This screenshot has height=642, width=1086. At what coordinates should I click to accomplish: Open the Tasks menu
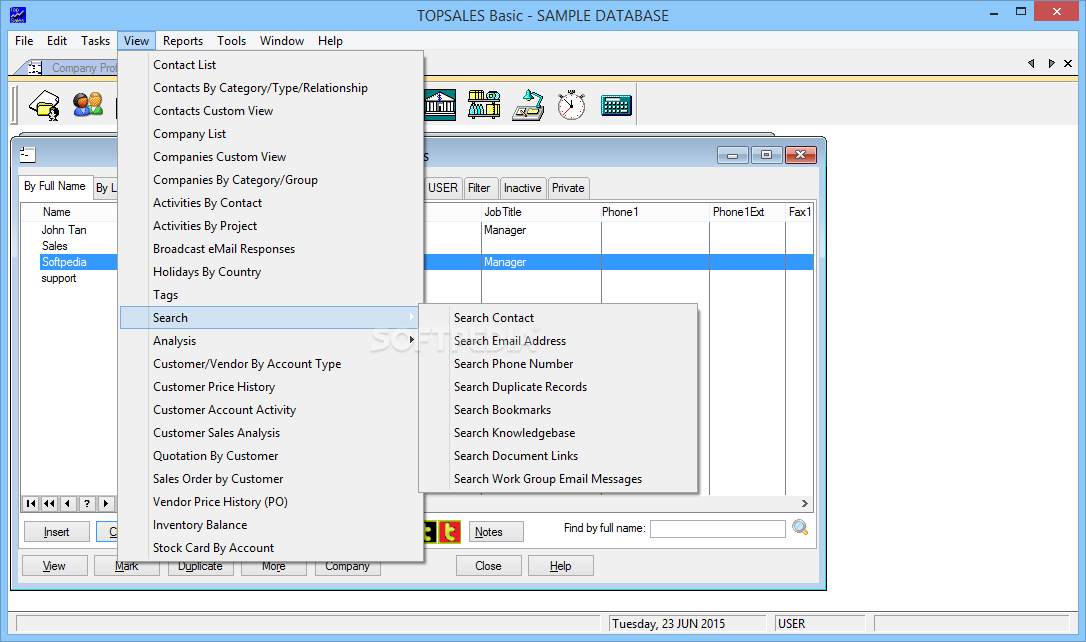pyautogui.click(x=95, y=41)
